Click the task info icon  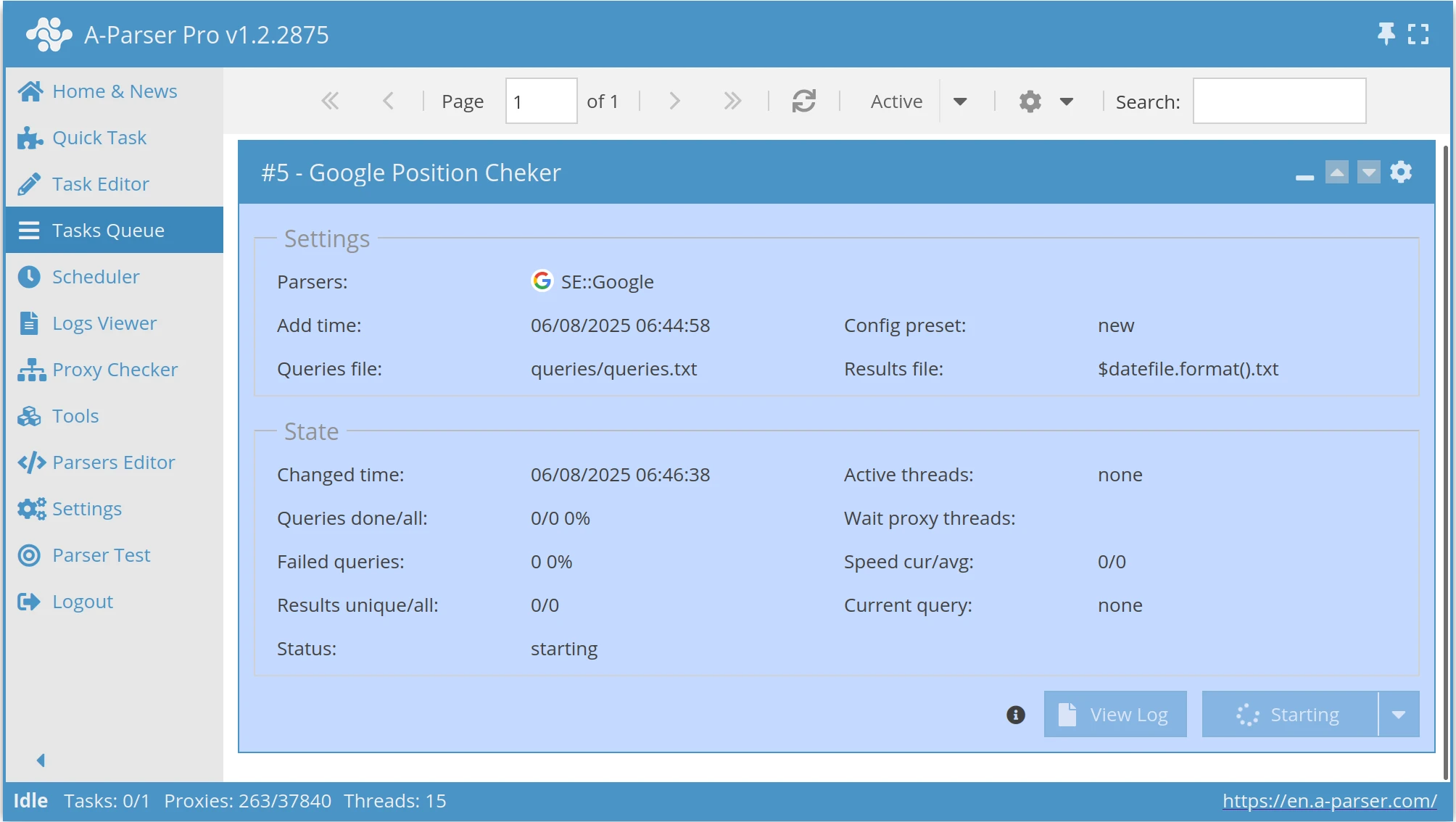click(1016, 715)
